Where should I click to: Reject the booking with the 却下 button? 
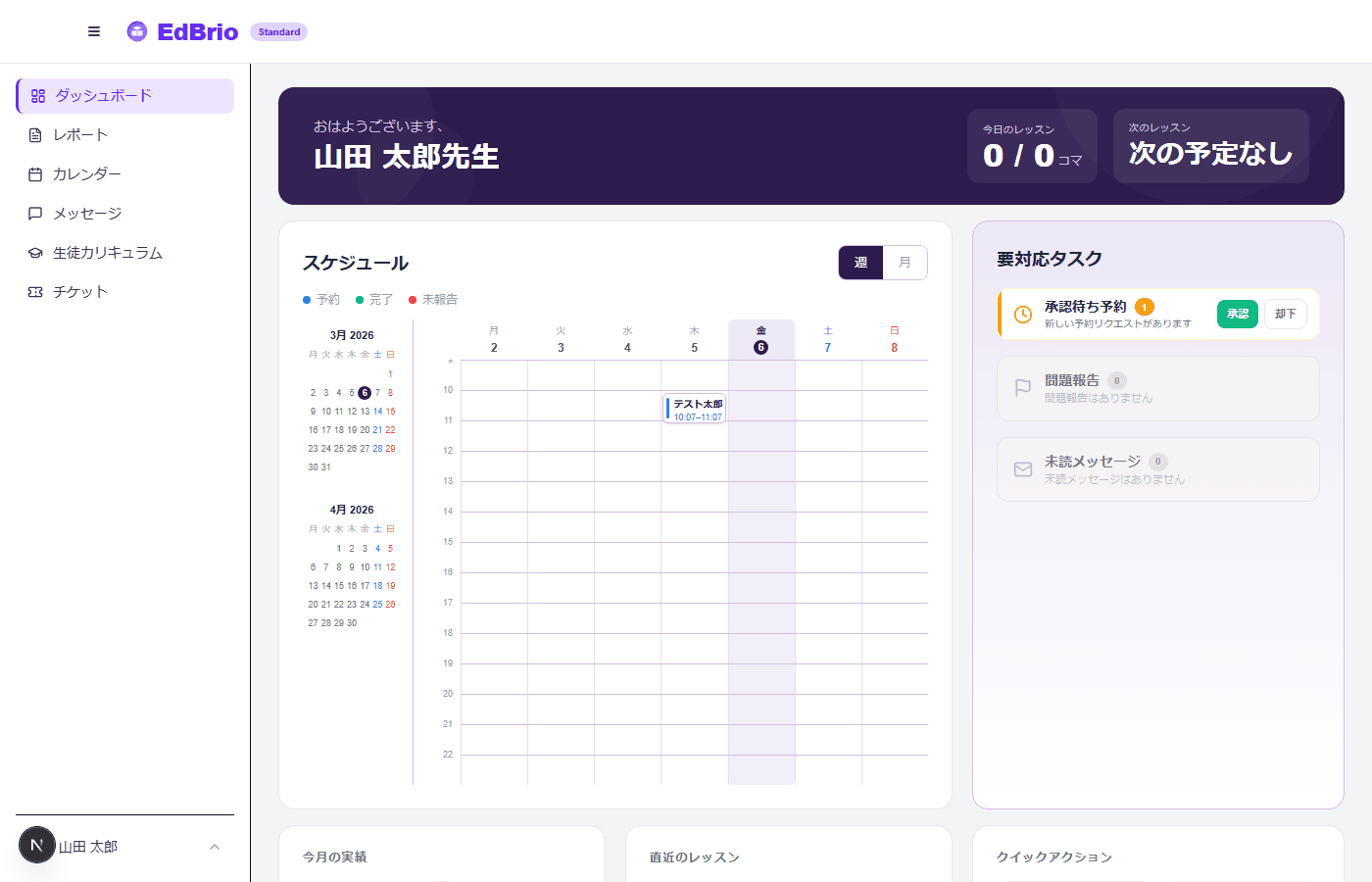click(1285, 314)
